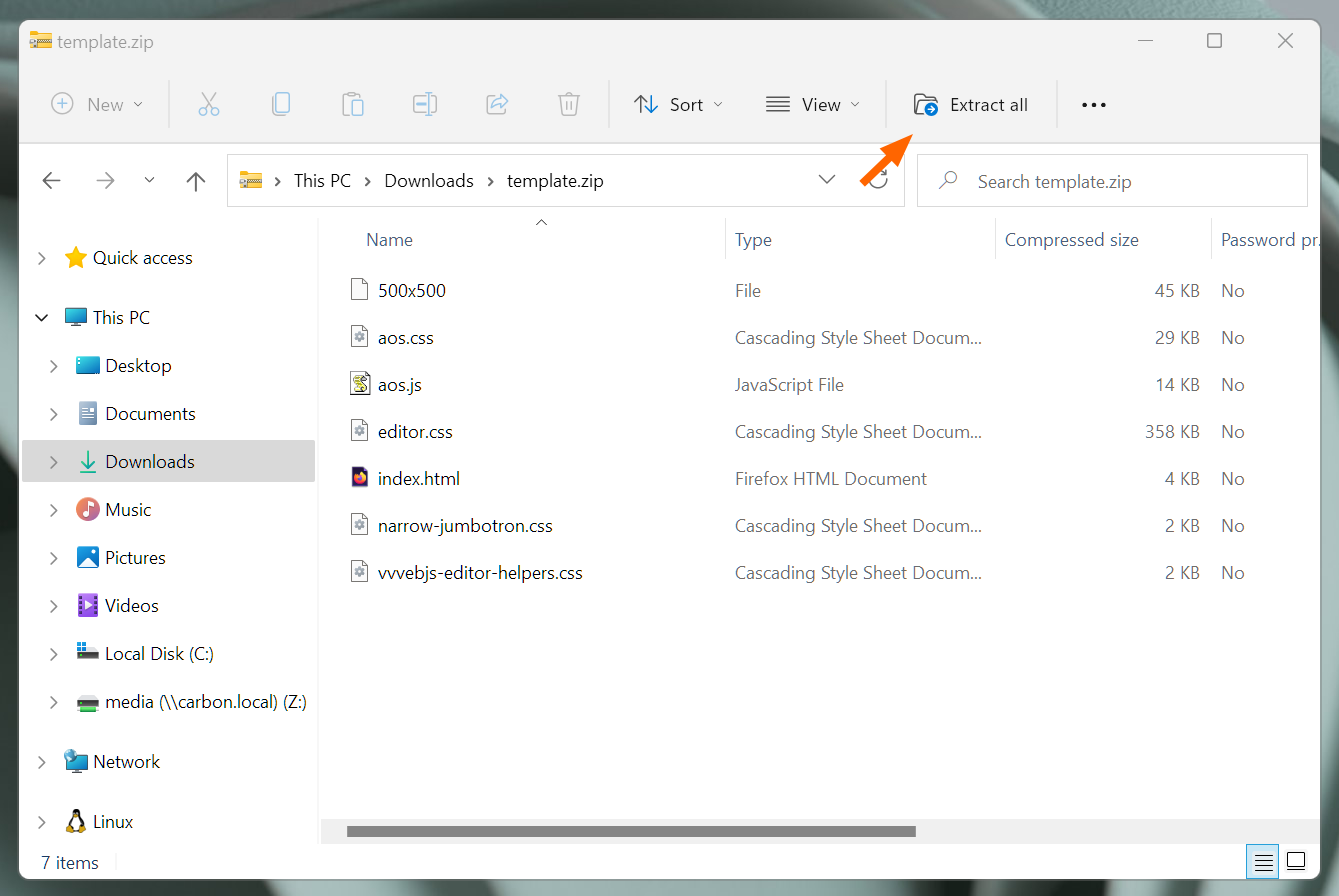Click the Search template.zip field
The height and width of the screenshot is (896, 1339).
click(x=1110, y=182)
